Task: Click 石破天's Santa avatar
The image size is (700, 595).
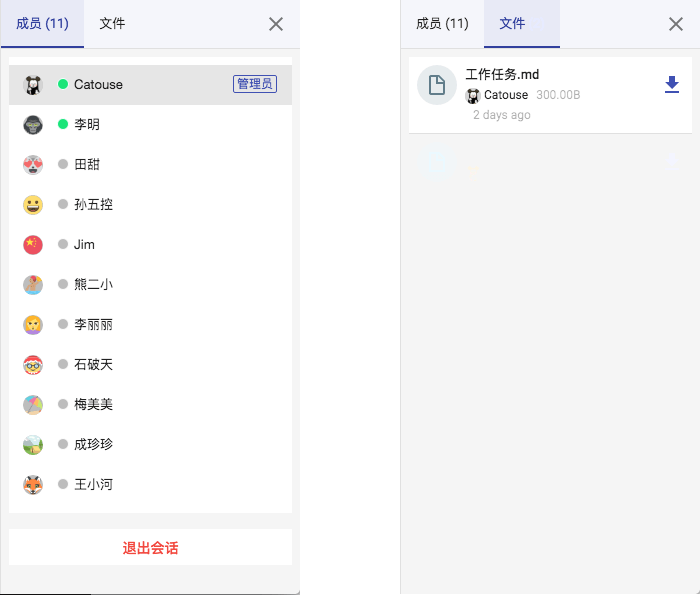Action: pos(33,365)
